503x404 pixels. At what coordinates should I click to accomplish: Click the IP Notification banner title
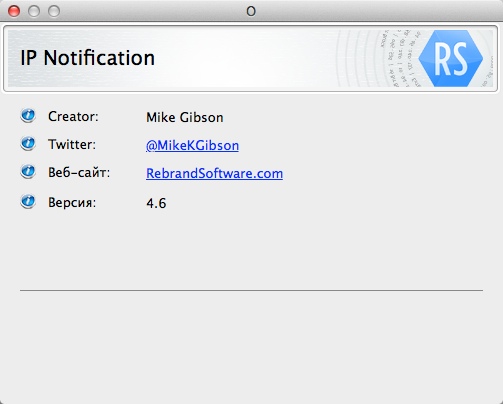coord(87,58)
